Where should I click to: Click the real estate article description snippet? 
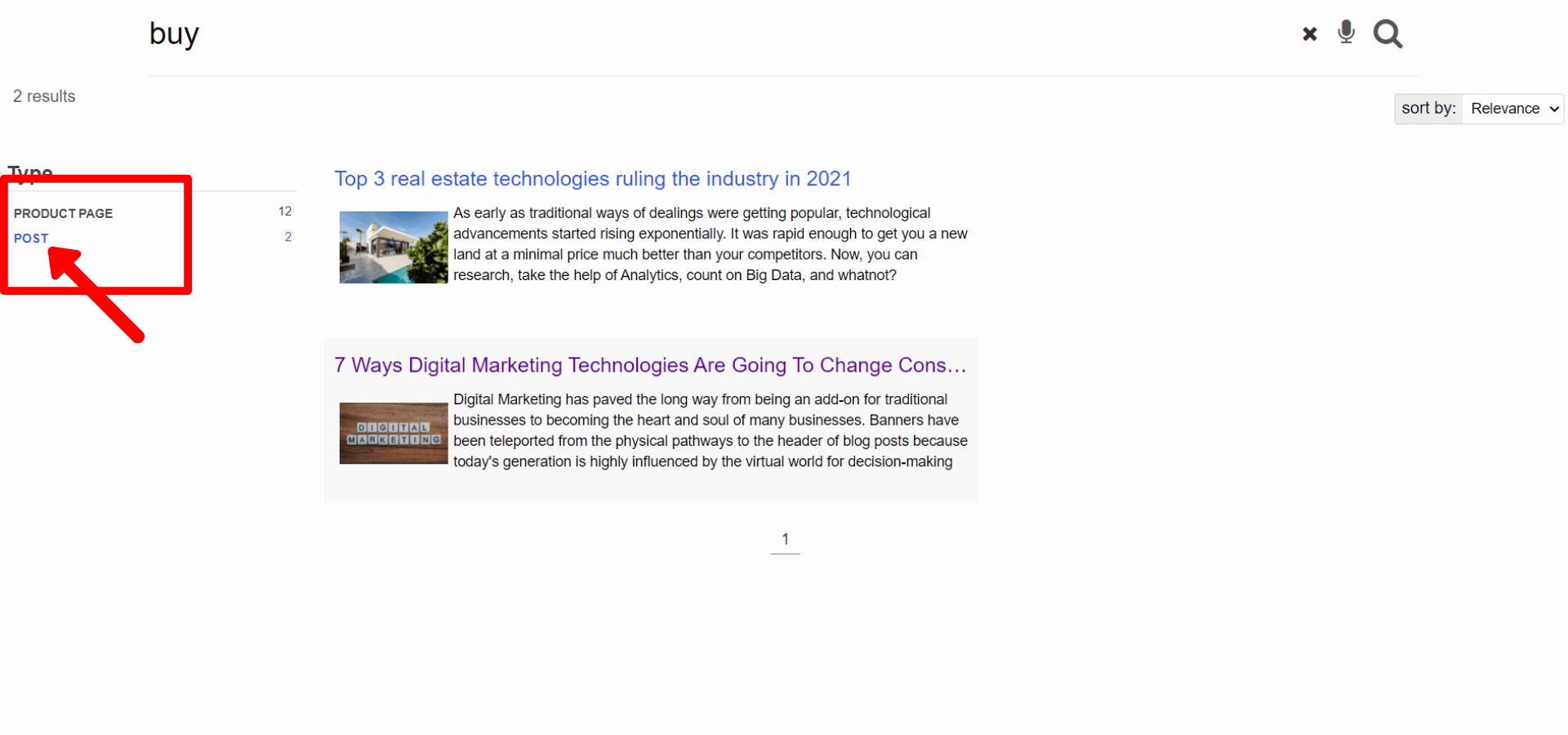(710, 243)
